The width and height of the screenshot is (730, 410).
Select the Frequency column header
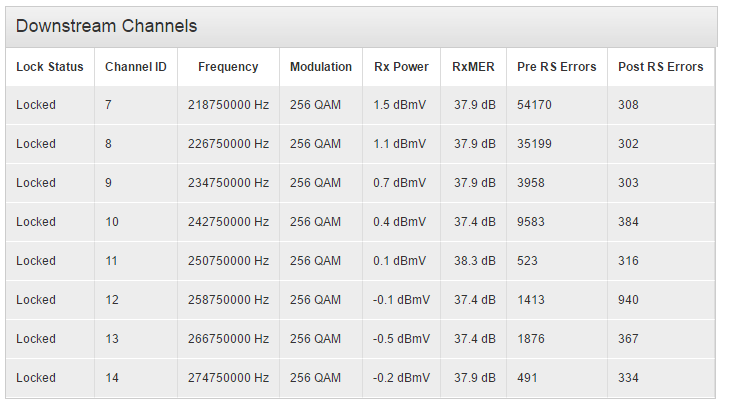point(228,67)
